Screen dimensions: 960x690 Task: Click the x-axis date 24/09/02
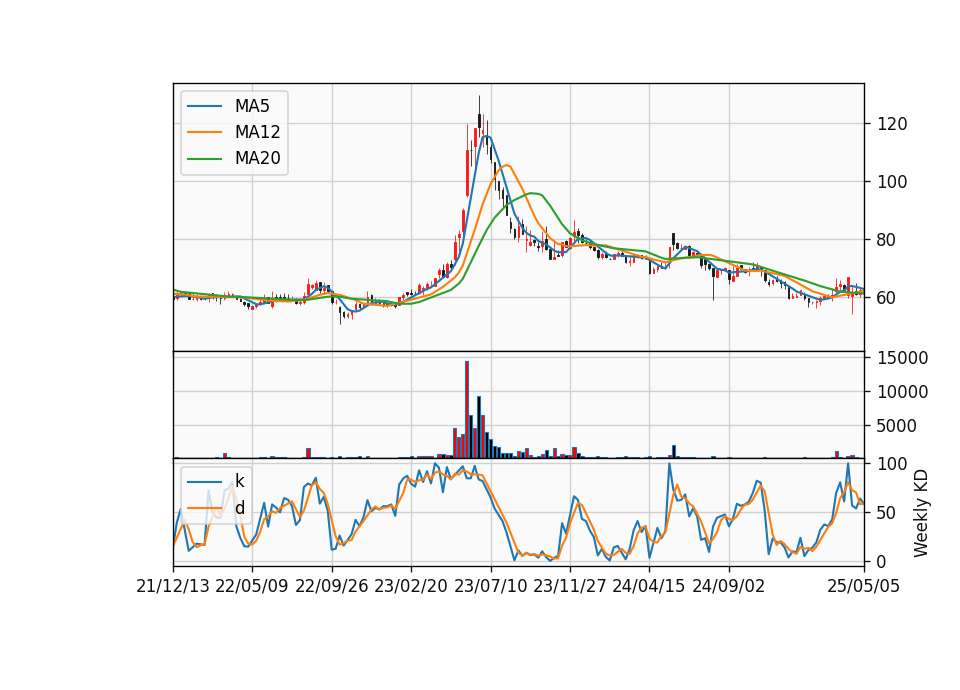(x=729, y=586)
